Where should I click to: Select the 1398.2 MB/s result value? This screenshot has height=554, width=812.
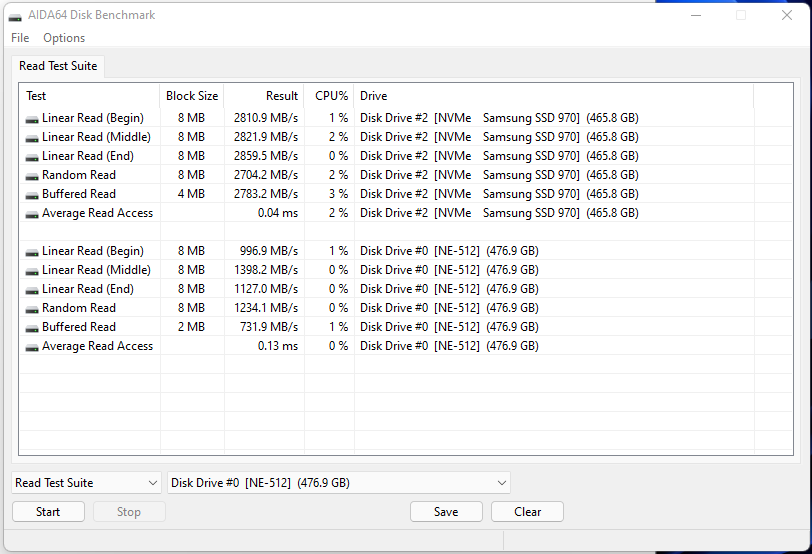coord(266,270)
